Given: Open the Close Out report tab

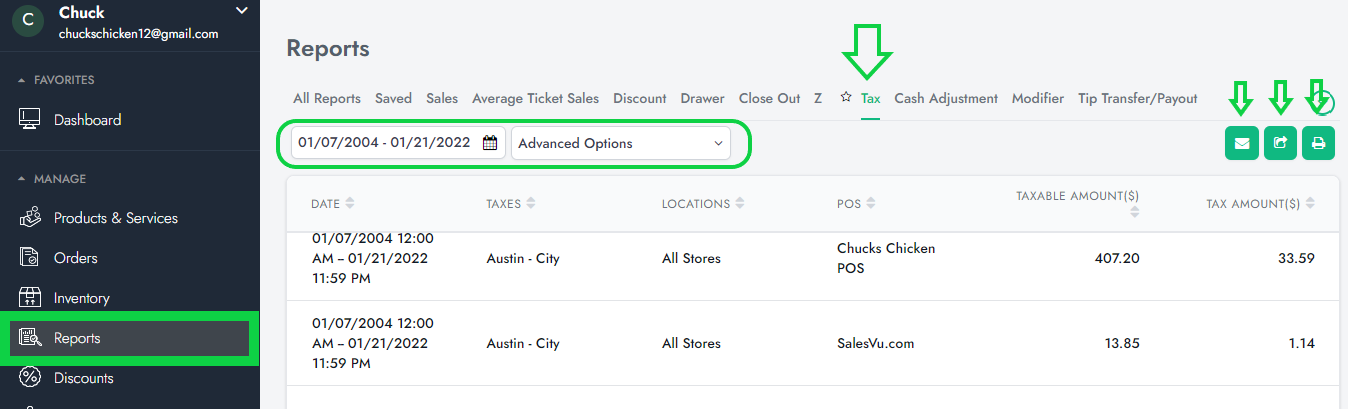Looking at the screenshot, I should [769, 98].
